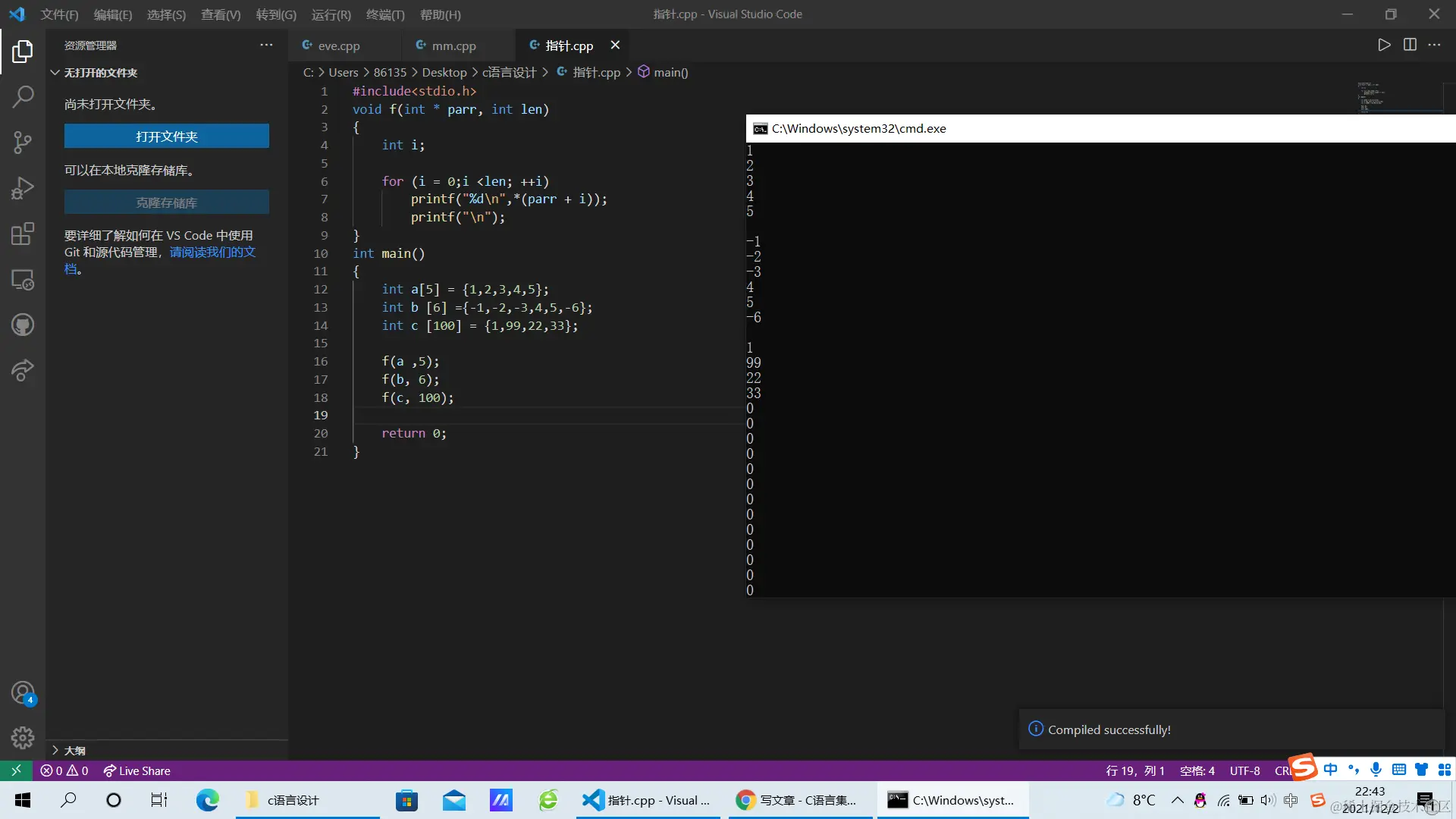
Task: Open the Source Control view
Action: (23, 142)
